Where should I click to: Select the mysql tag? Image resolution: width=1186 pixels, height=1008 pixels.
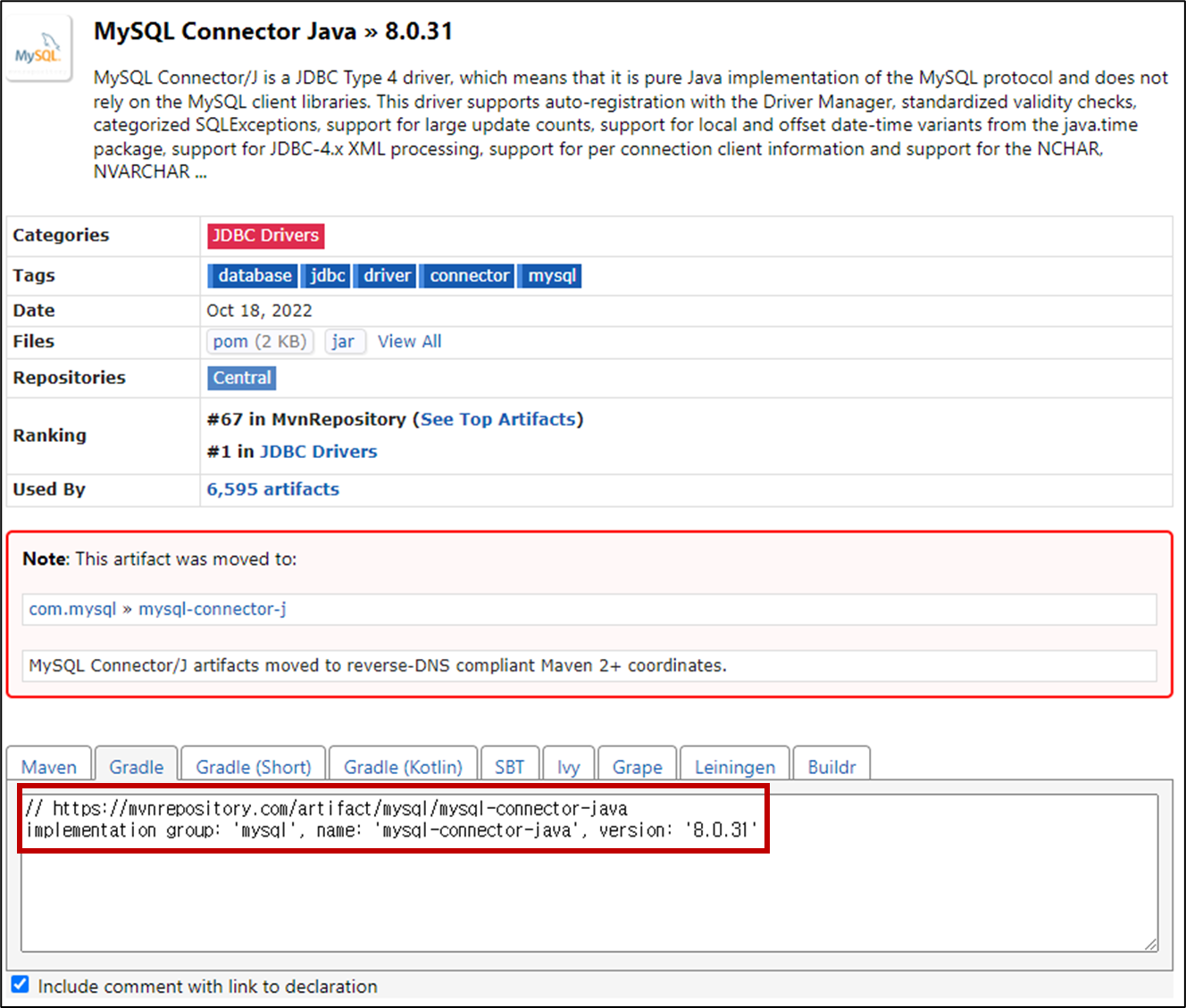[552, 276]
